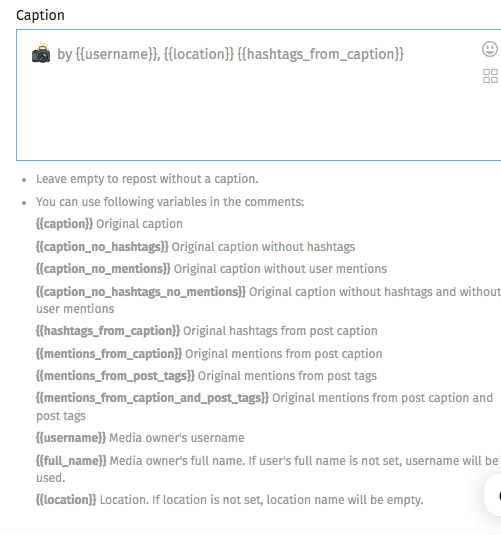Click the {{location}} variable in the list

pos(66,500)
